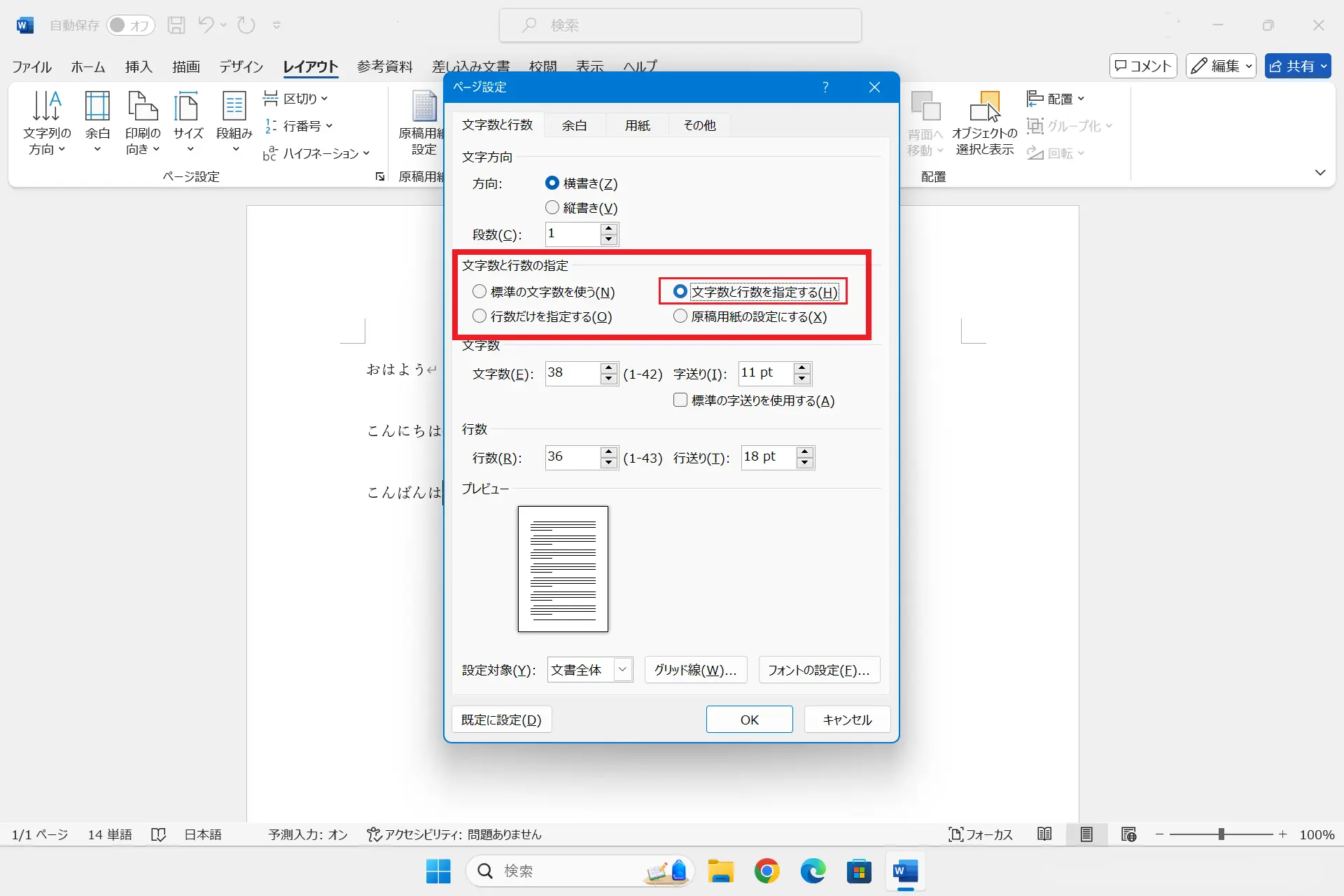This screenshot has width=1344, height=896.
Task: Click the spelling check book icon in status bar
Action: (x=158, y=834)
